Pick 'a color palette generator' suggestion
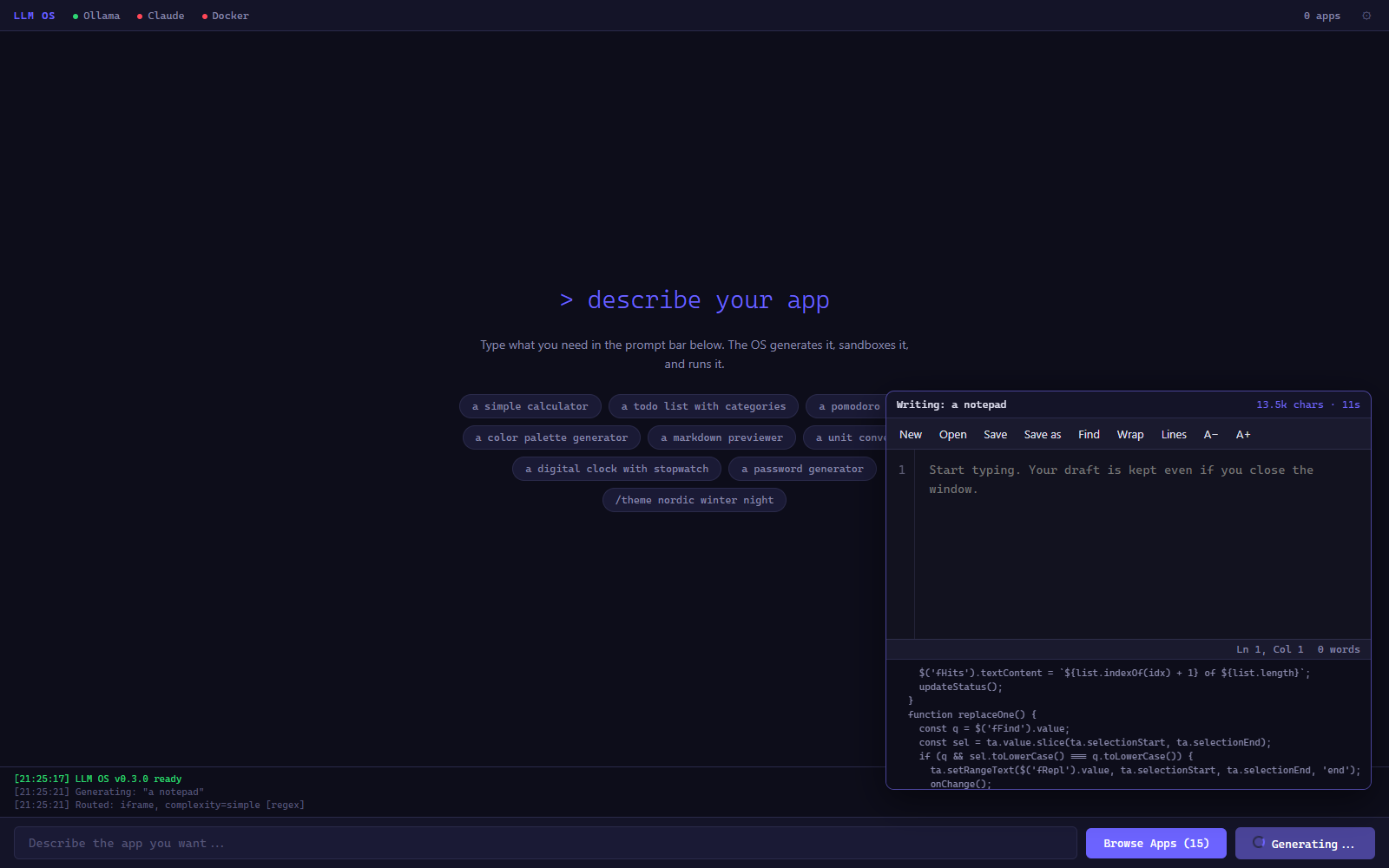Viewport: 1389px width, 868px height. click(x=551, y=437)
